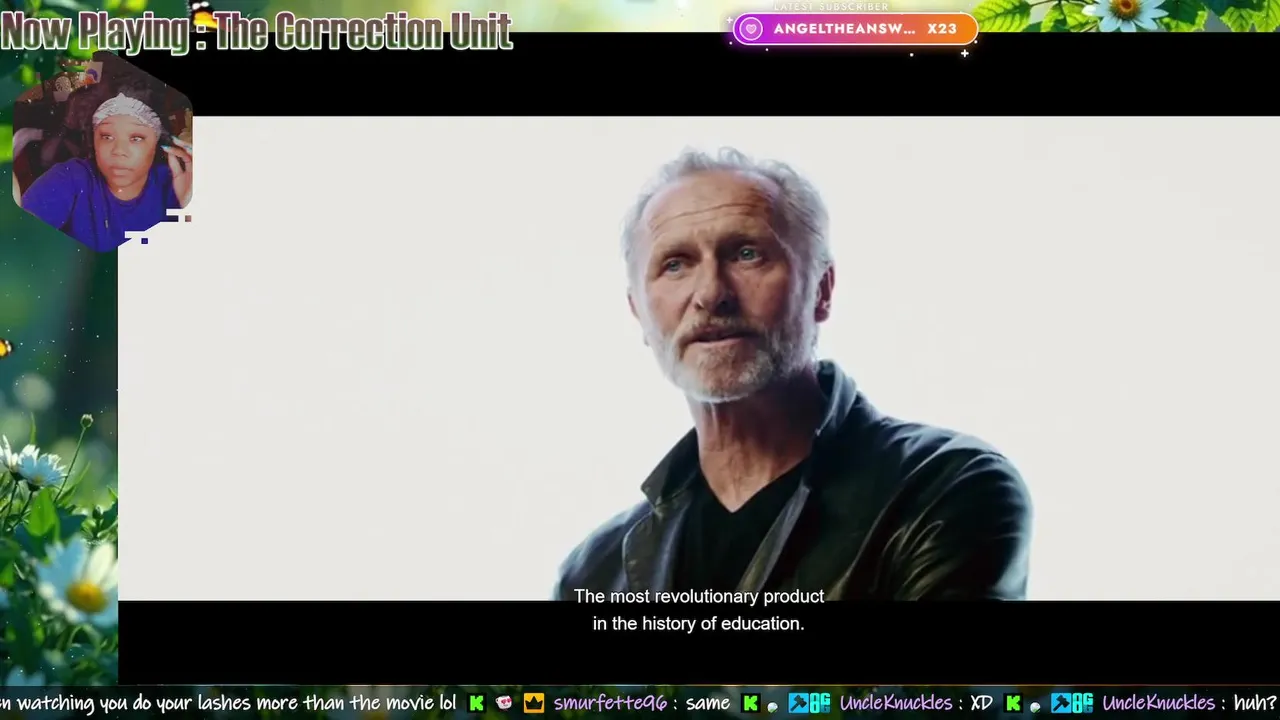This screenshot has height=720, width=1280.
Task: Click the Kick logo preceding UncleKnuckles' XD message
Action: point(751,703)
